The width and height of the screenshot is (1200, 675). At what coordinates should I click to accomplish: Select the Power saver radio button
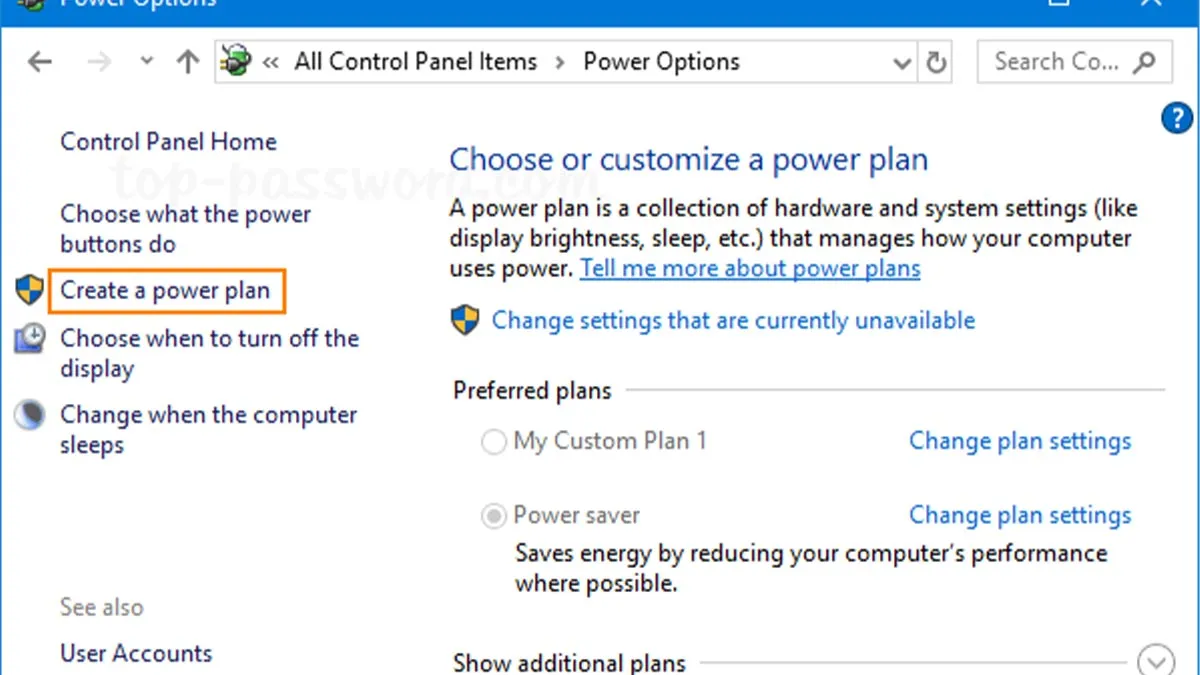point(494,516)
